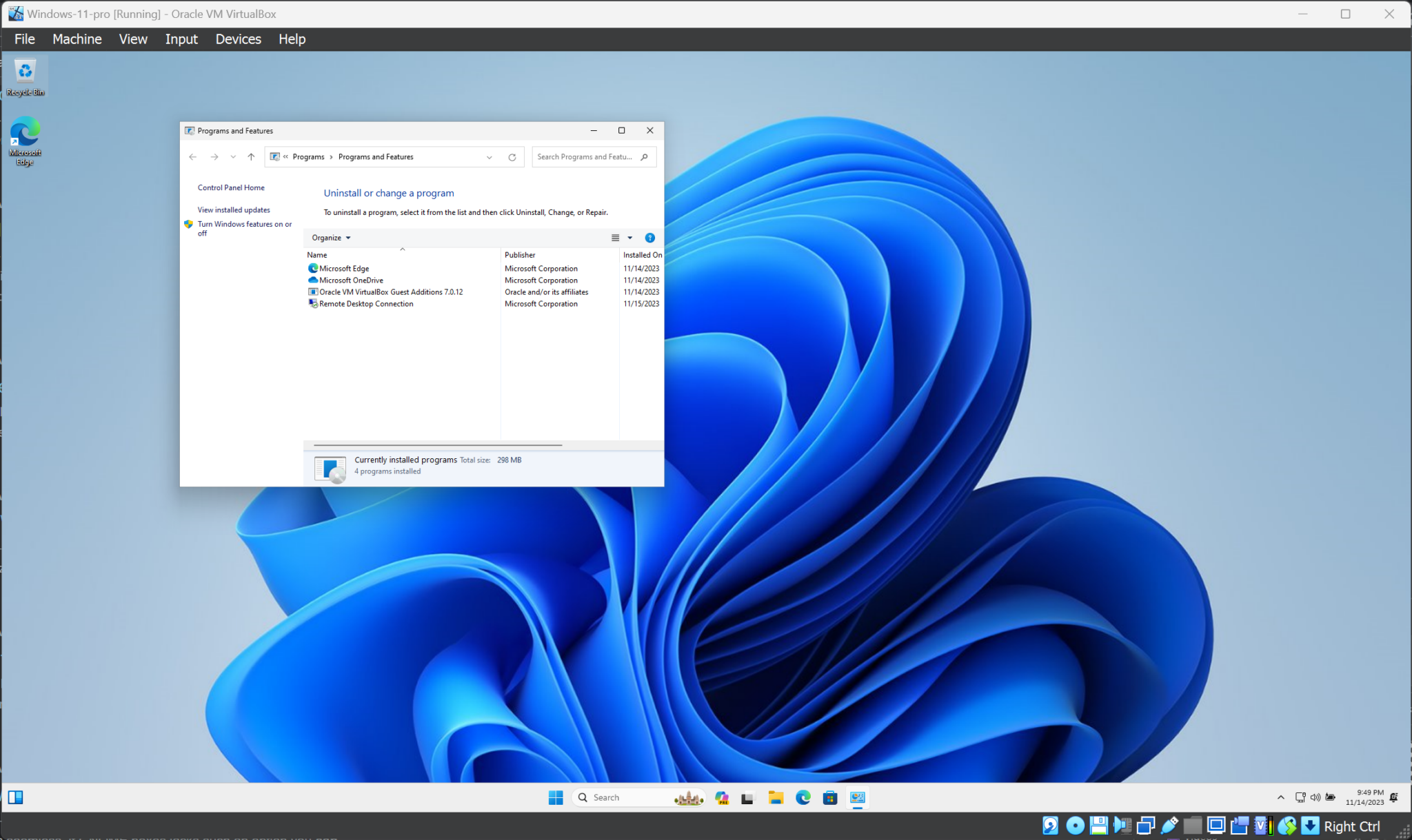Select the USB devices icon in VirtualBox status bar
The height and width of the screenshot is (840, 1412).
tap(1170, 826)
